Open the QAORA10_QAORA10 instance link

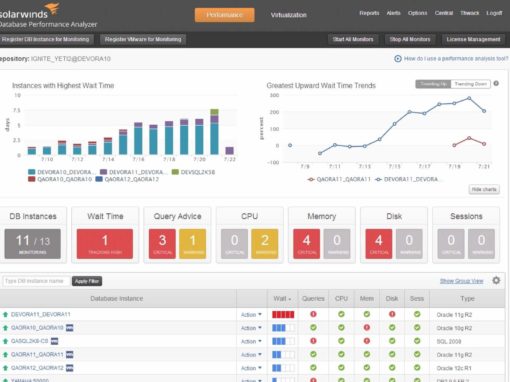(37, 328)
